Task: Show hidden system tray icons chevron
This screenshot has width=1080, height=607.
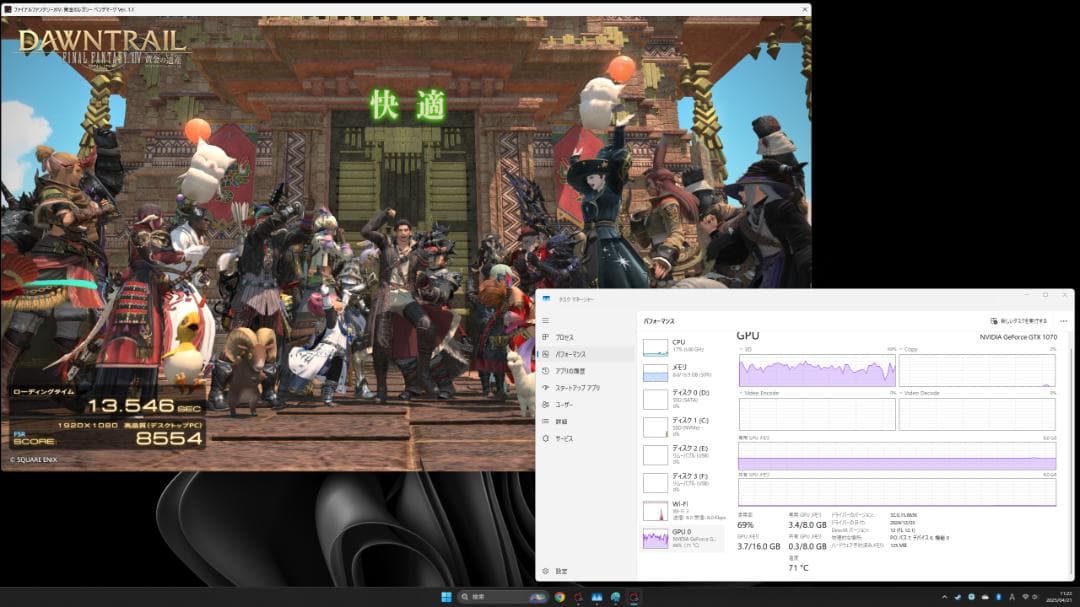Action: coord(943,597)
